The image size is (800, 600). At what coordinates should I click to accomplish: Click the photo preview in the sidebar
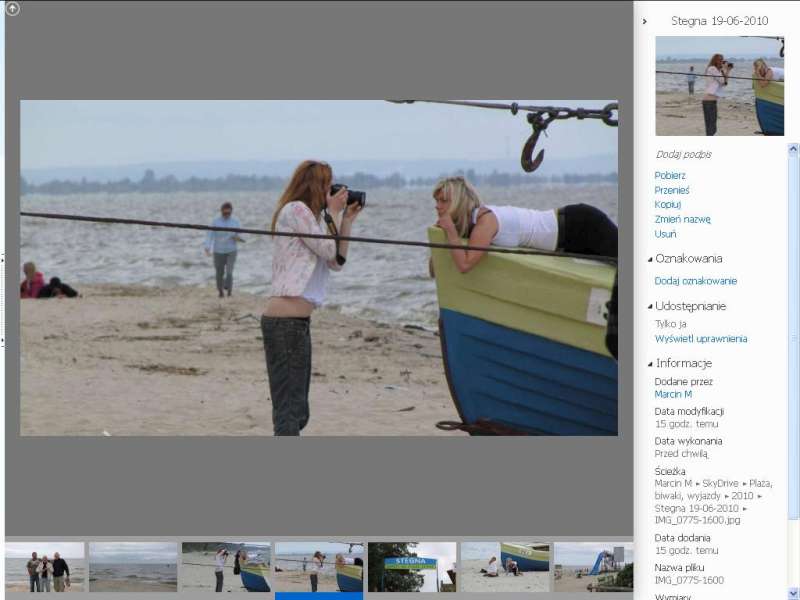(x=719, y=86)
